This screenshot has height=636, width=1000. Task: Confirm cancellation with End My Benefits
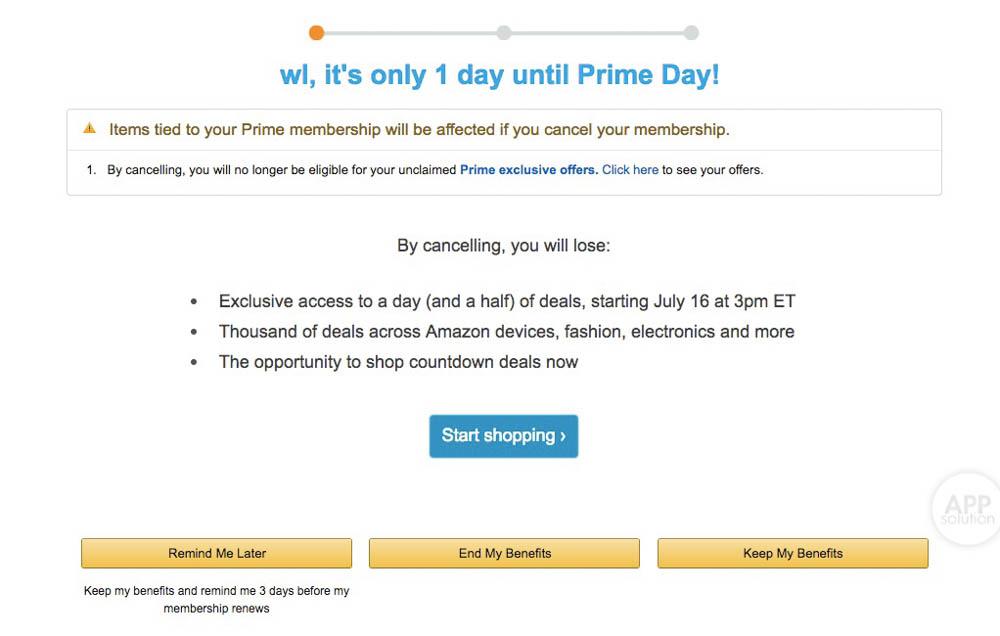coord(504,553)
